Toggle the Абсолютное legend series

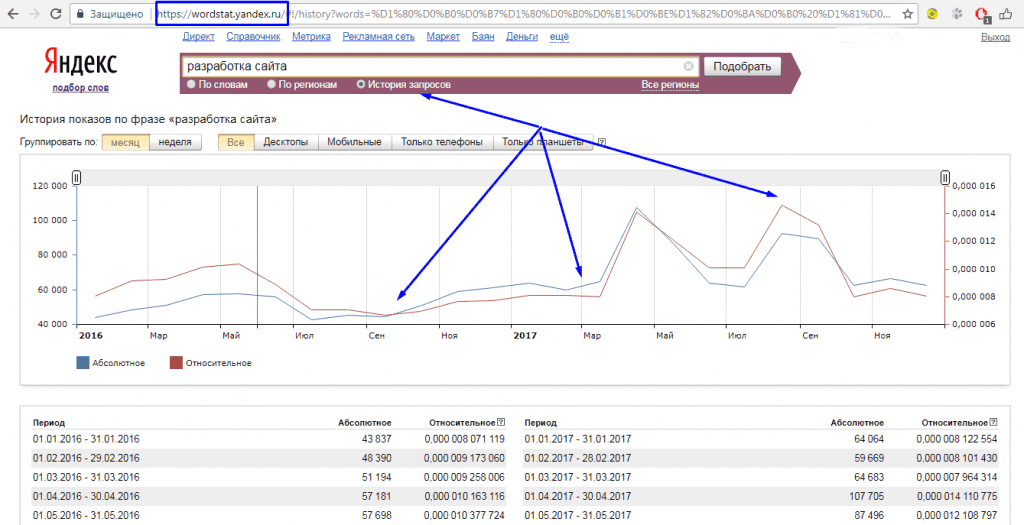110,363
